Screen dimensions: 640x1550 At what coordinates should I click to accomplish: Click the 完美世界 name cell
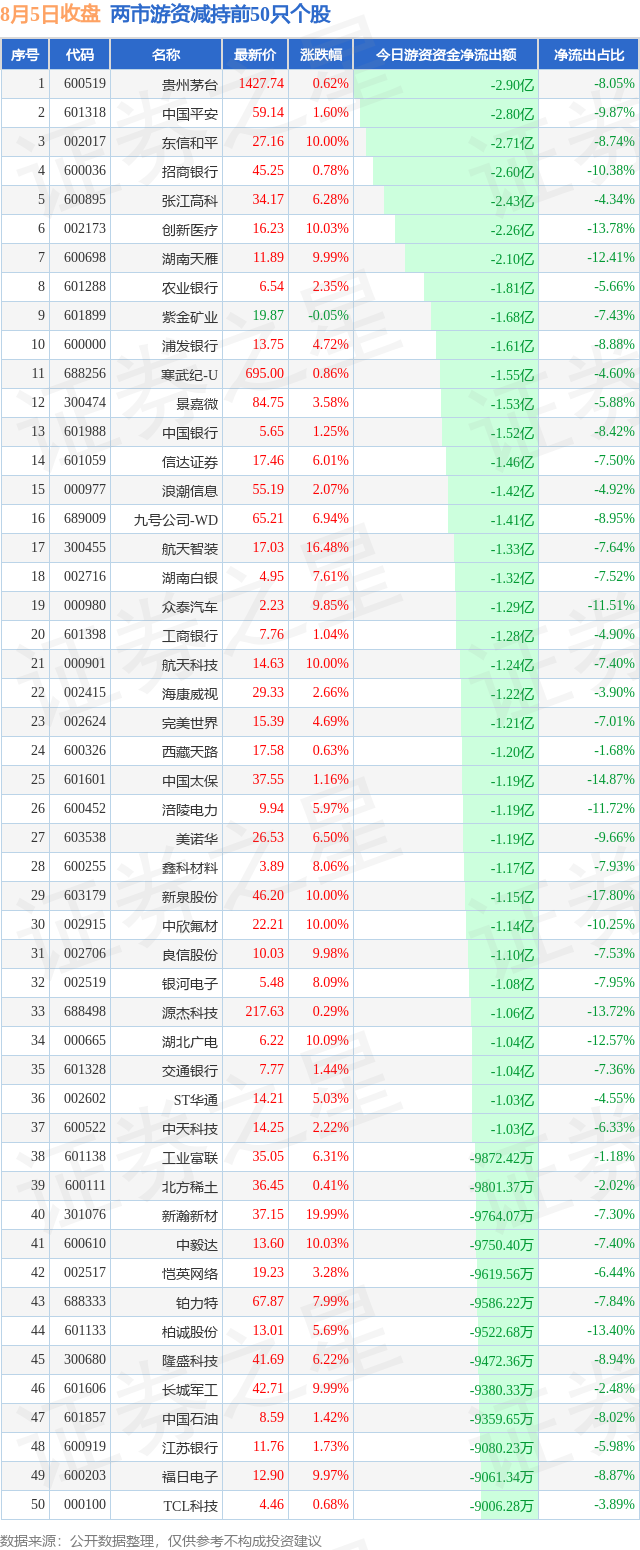pos(190,722)
